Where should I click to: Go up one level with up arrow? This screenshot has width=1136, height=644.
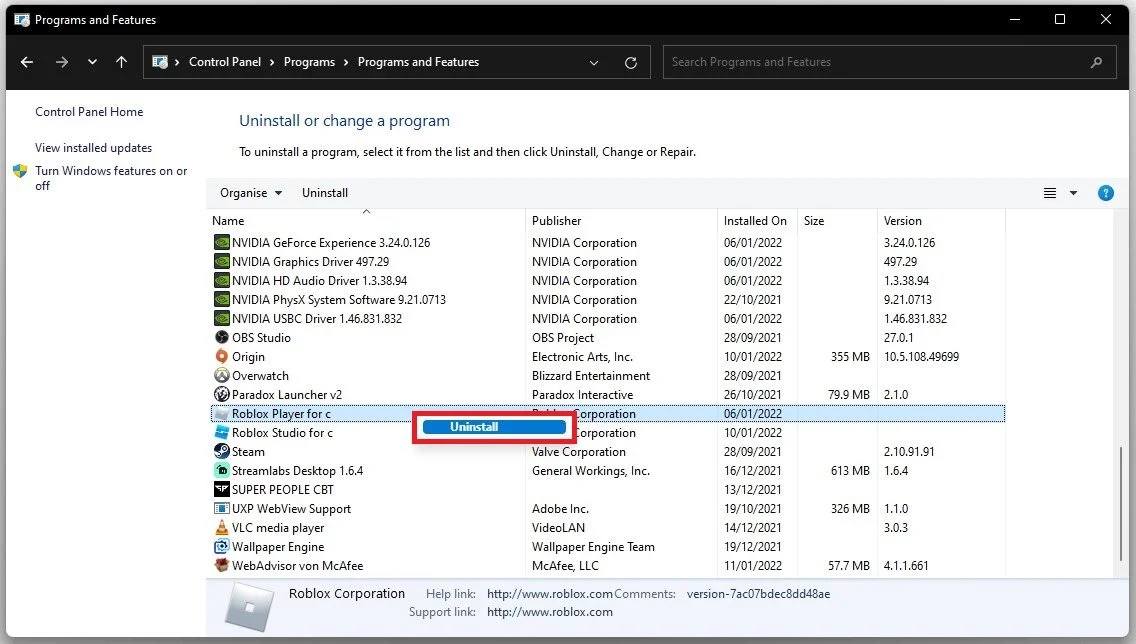[x=122, y=62]
